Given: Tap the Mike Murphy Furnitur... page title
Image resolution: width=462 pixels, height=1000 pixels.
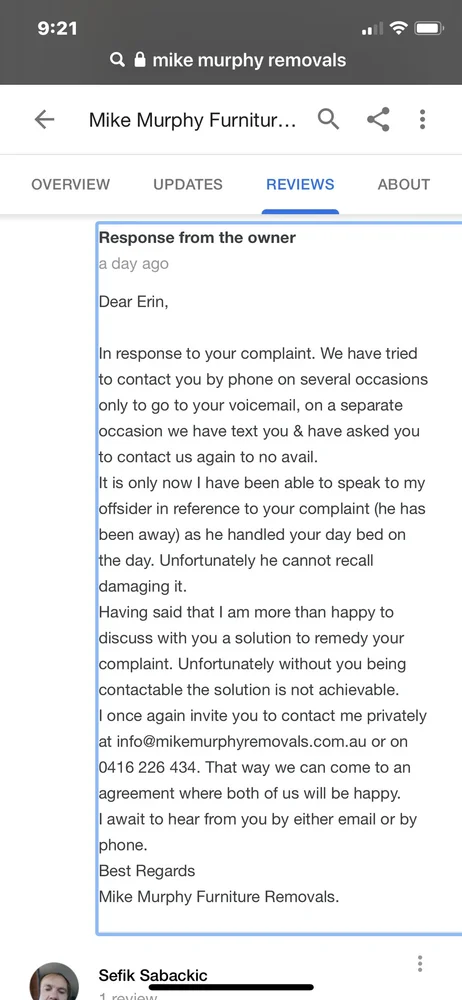Looking at the screenshot, I should pyautogui.click(x=192, y=120).
